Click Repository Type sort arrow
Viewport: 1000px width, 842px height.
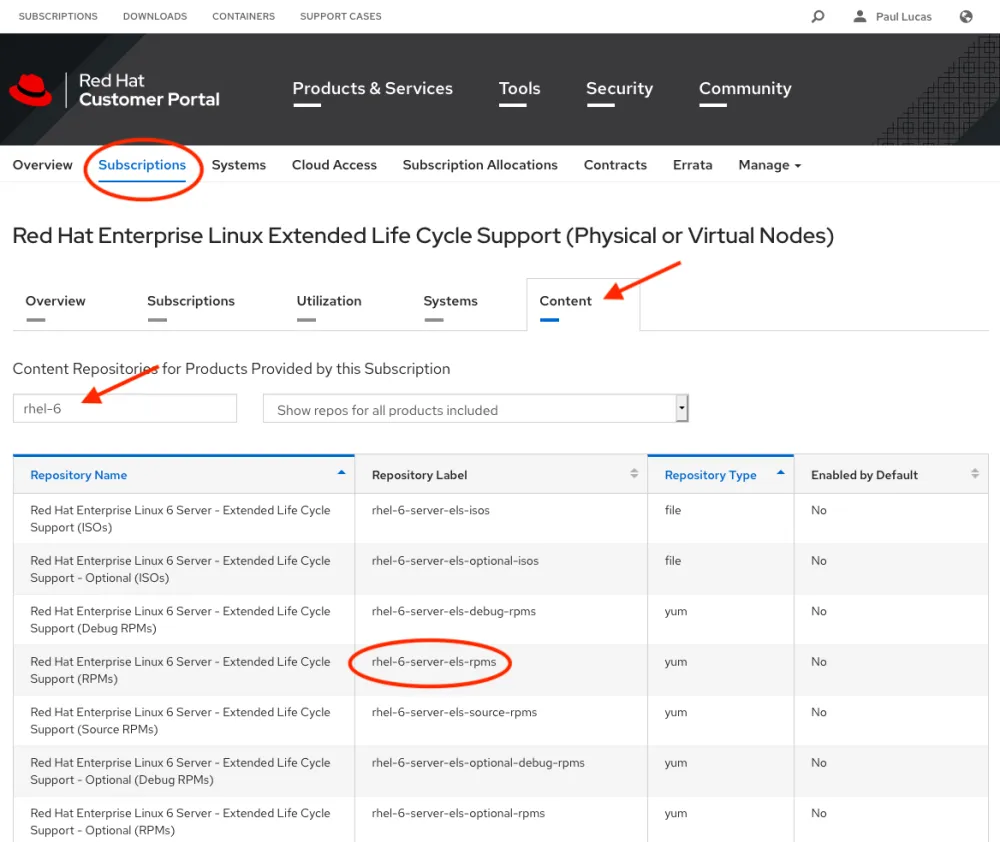780,472
